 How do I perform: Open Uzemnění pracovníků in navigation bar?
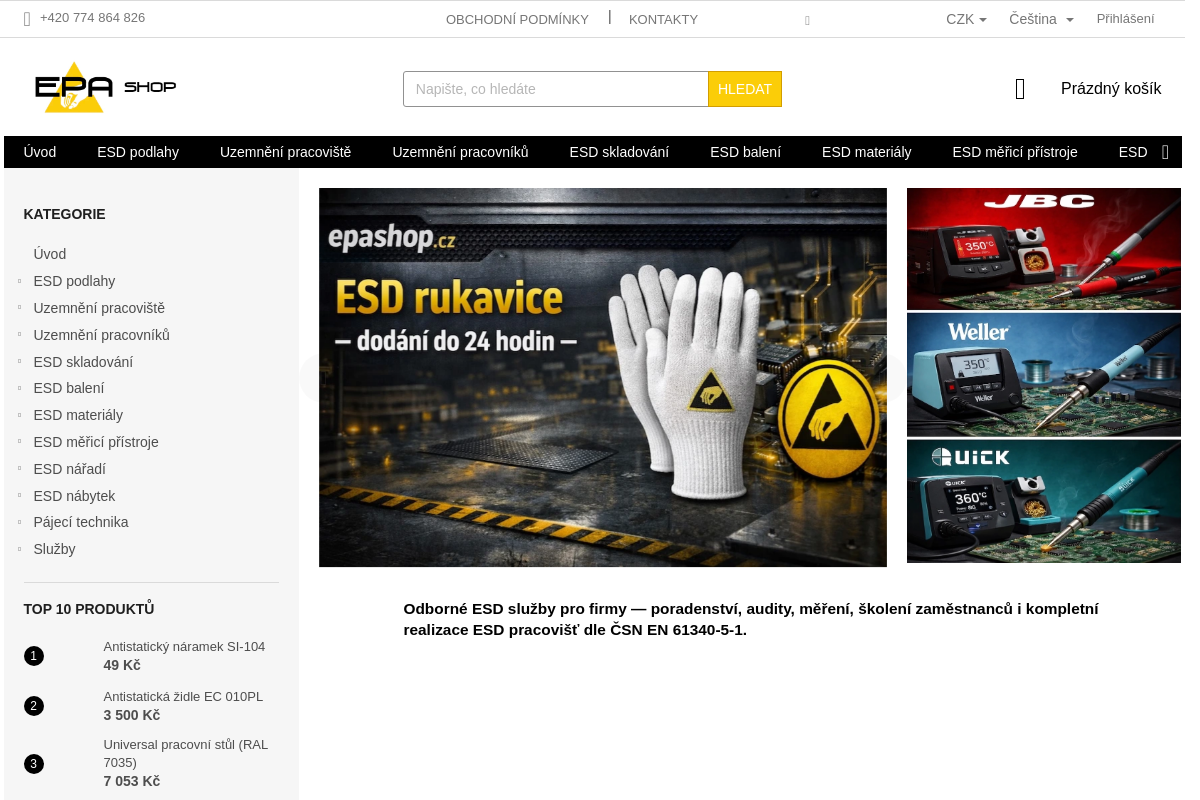[460, 152]
